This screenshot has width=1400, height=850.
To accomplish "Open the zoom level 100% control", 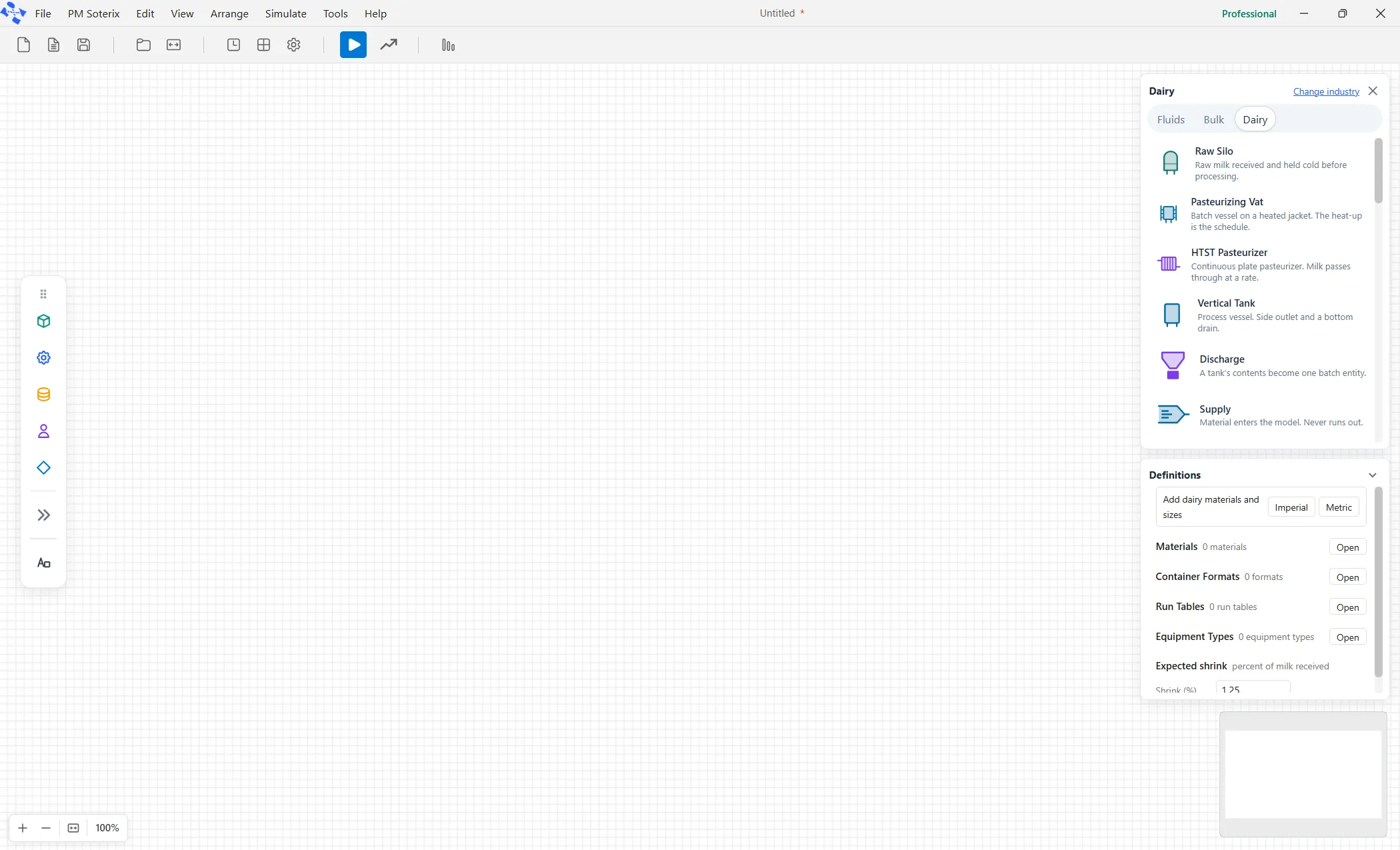I will pos(107,827).
